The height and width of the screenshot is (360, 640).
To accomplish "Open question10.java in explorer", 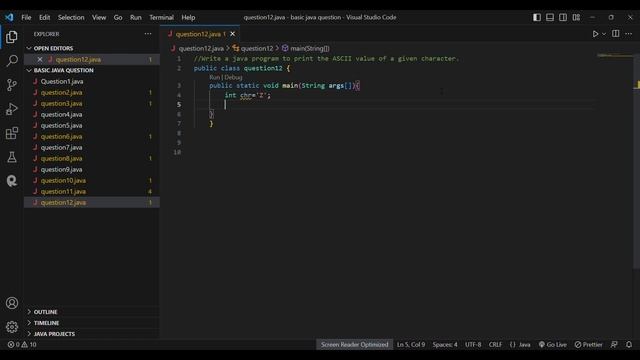I will point(91,180).
